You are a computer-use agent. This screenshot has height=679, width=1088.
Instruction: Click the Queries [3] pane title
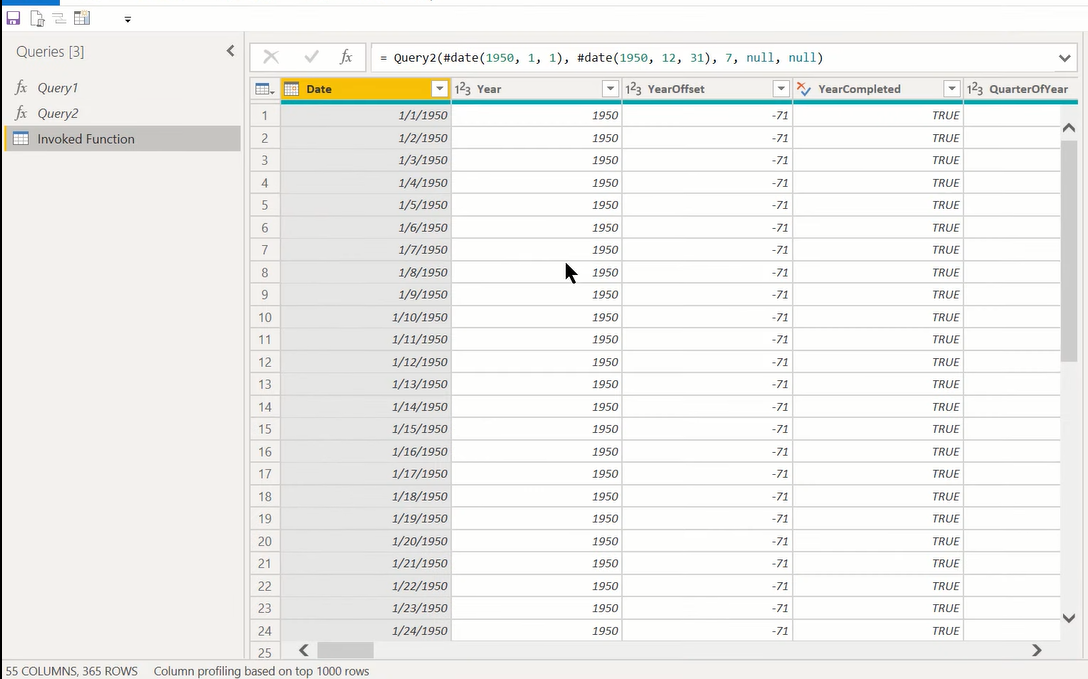(50, 51)
